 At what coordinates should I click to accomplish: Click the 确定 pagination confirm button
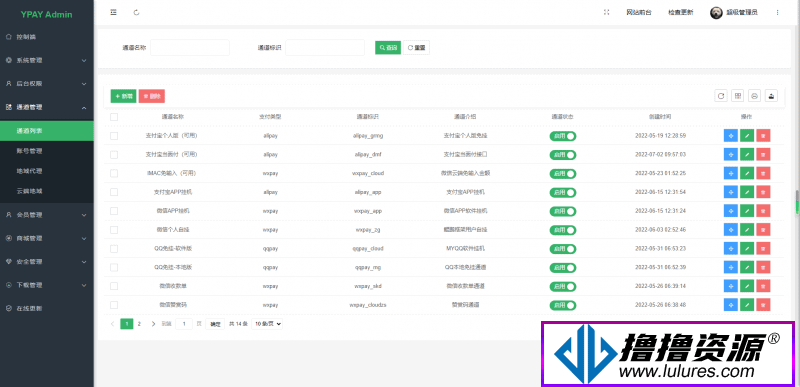tap(215, 324)
